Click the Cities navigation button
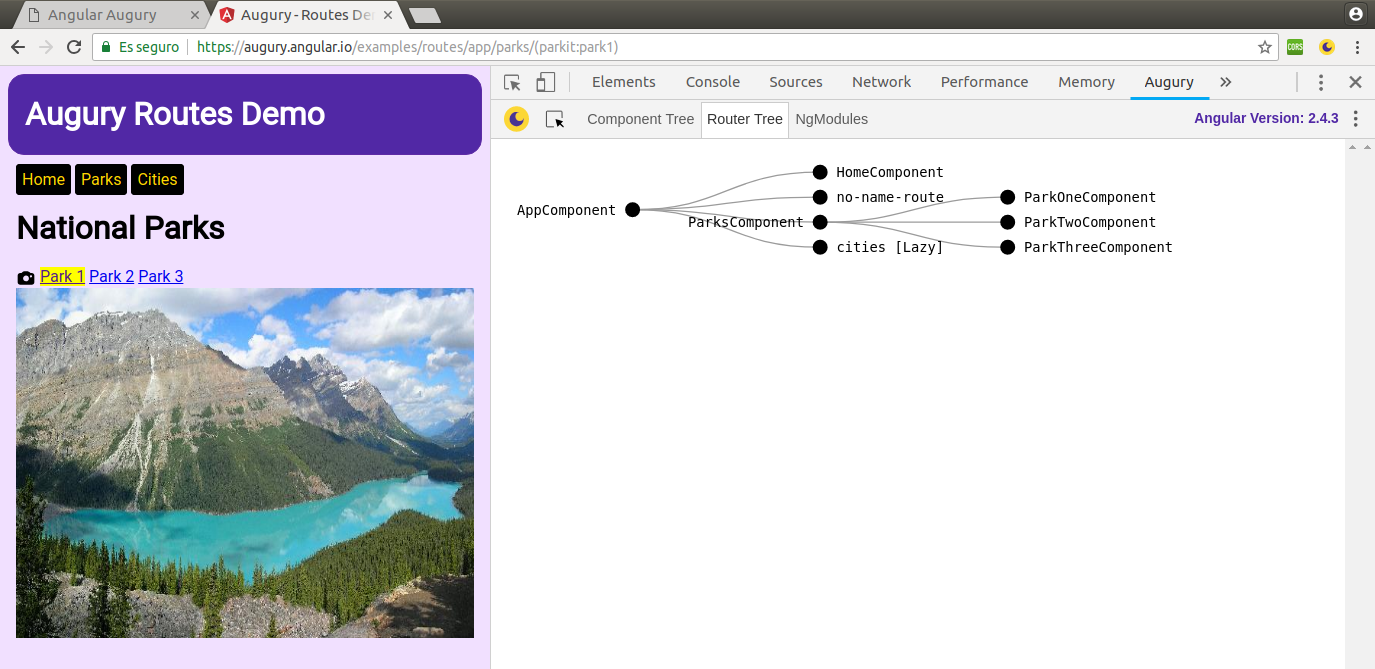This screenshot has height=669, width=1375. tap(157, 180)
